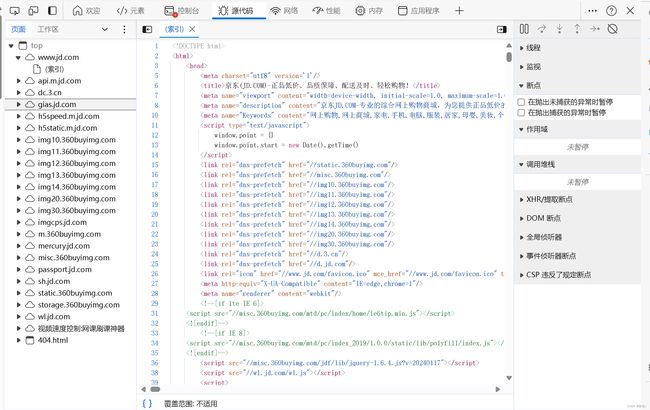Close the (索引) file tab

192,29
